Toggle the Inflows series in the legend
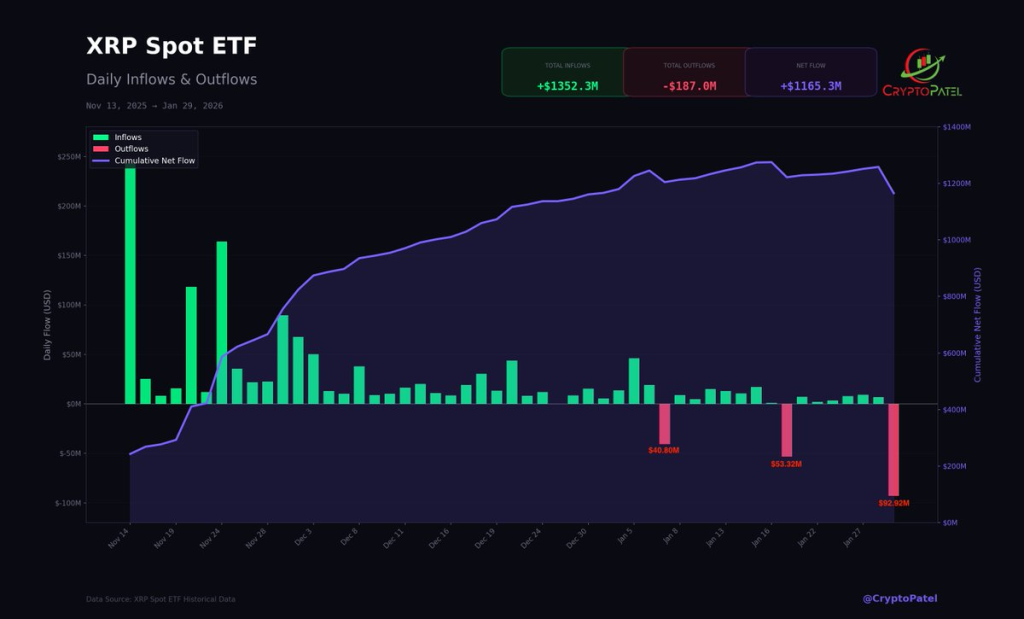The width and height of the screenshot is (1024, 619). [x=128, y=137]
